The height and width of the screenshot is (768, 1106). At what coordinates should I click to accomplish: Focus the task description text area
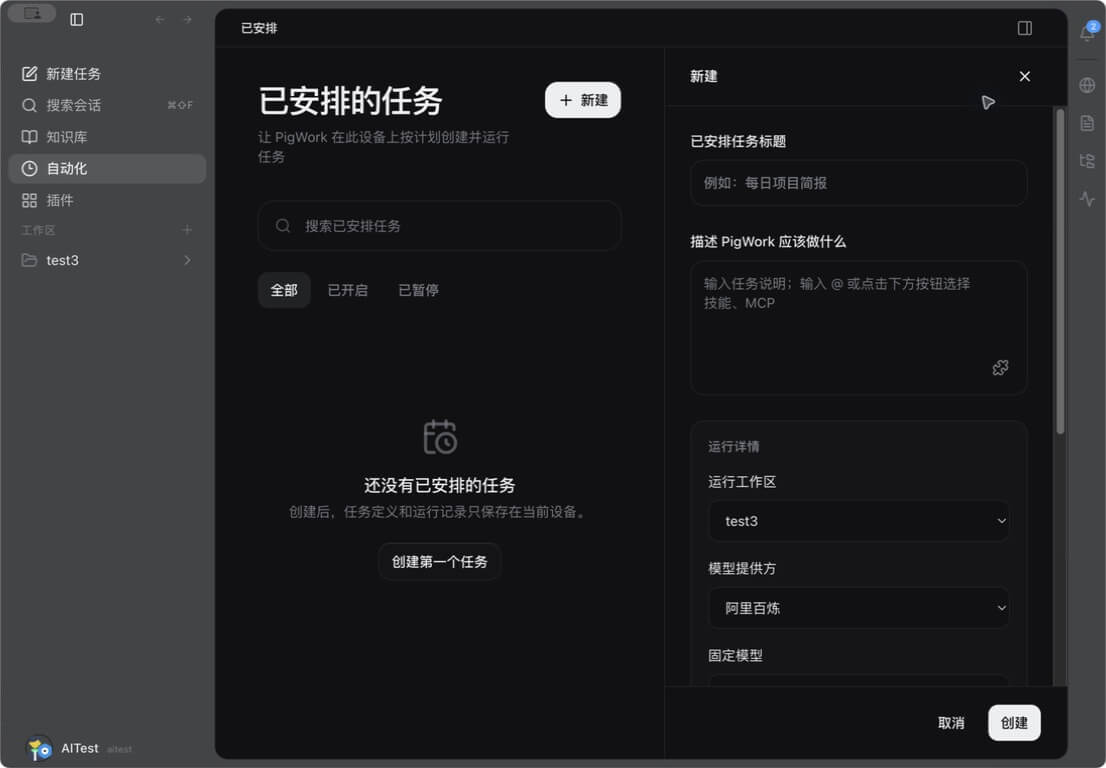pos(858,327)
